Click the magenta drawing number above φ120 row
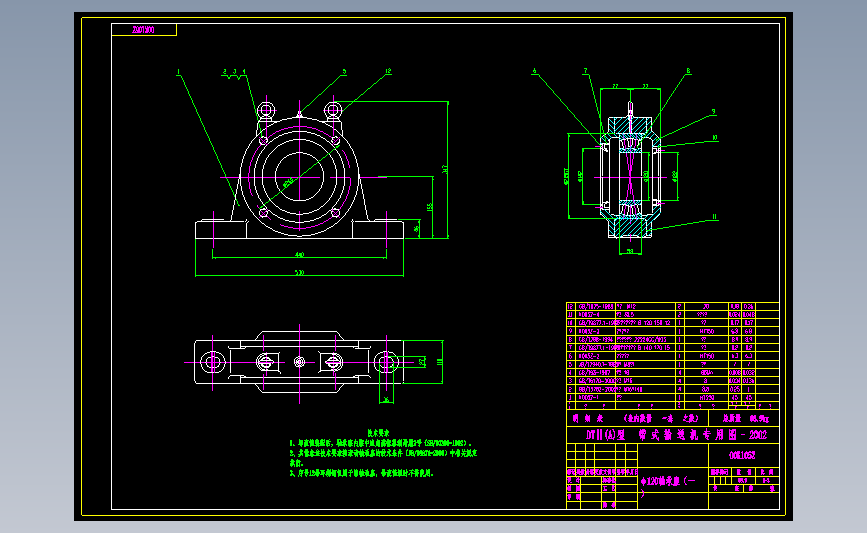 742,456
